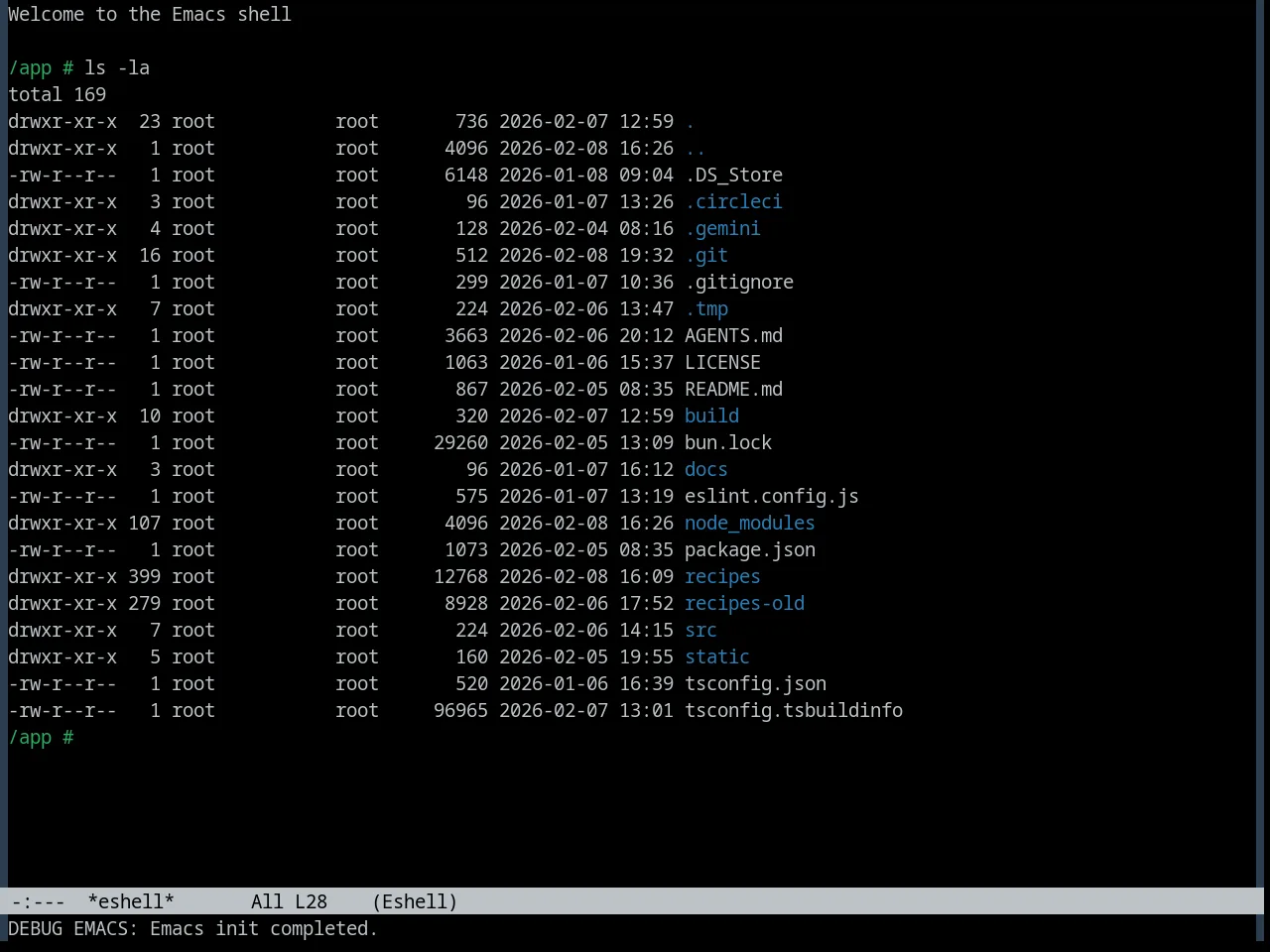Click the LICENSE file name

pos(722,362)
